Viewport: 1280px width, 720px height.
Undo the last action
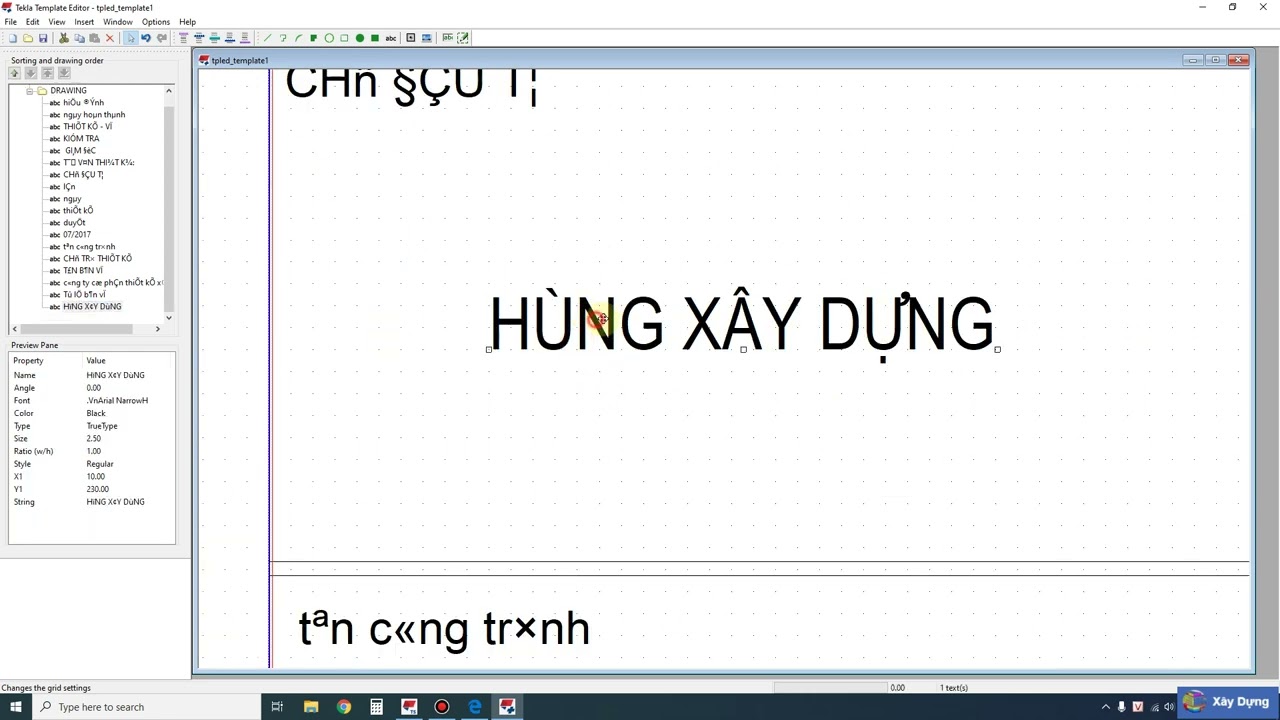146,38
